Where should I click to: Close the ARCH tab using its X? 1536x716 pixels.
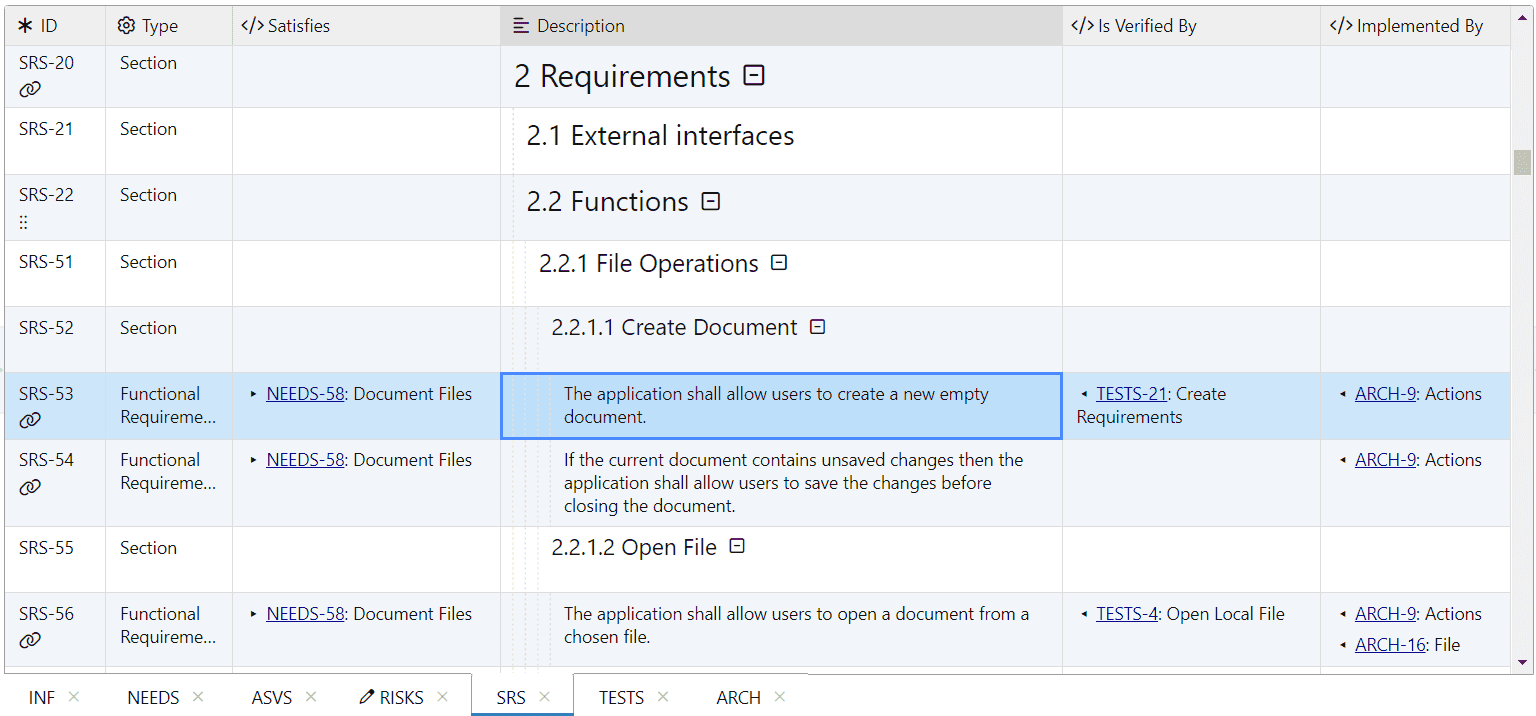click(780, 697)
